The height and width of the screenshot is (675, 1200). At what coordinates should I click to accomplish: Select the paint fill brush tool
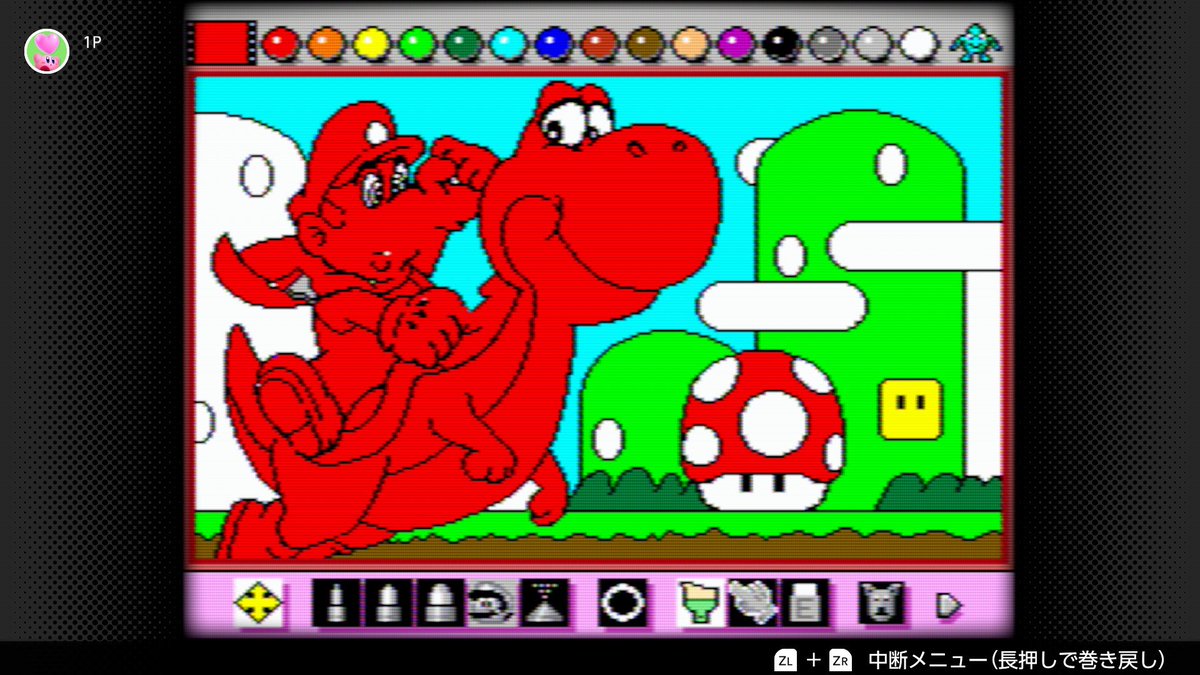point(700,603)
